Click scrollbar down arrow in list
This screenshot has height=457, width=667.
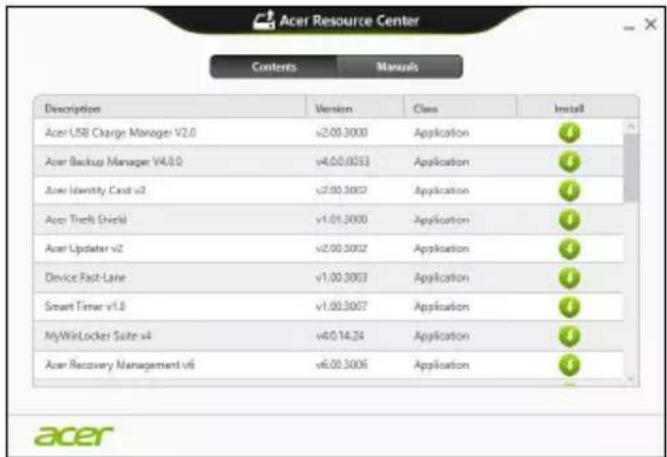[x=631, y=379]
